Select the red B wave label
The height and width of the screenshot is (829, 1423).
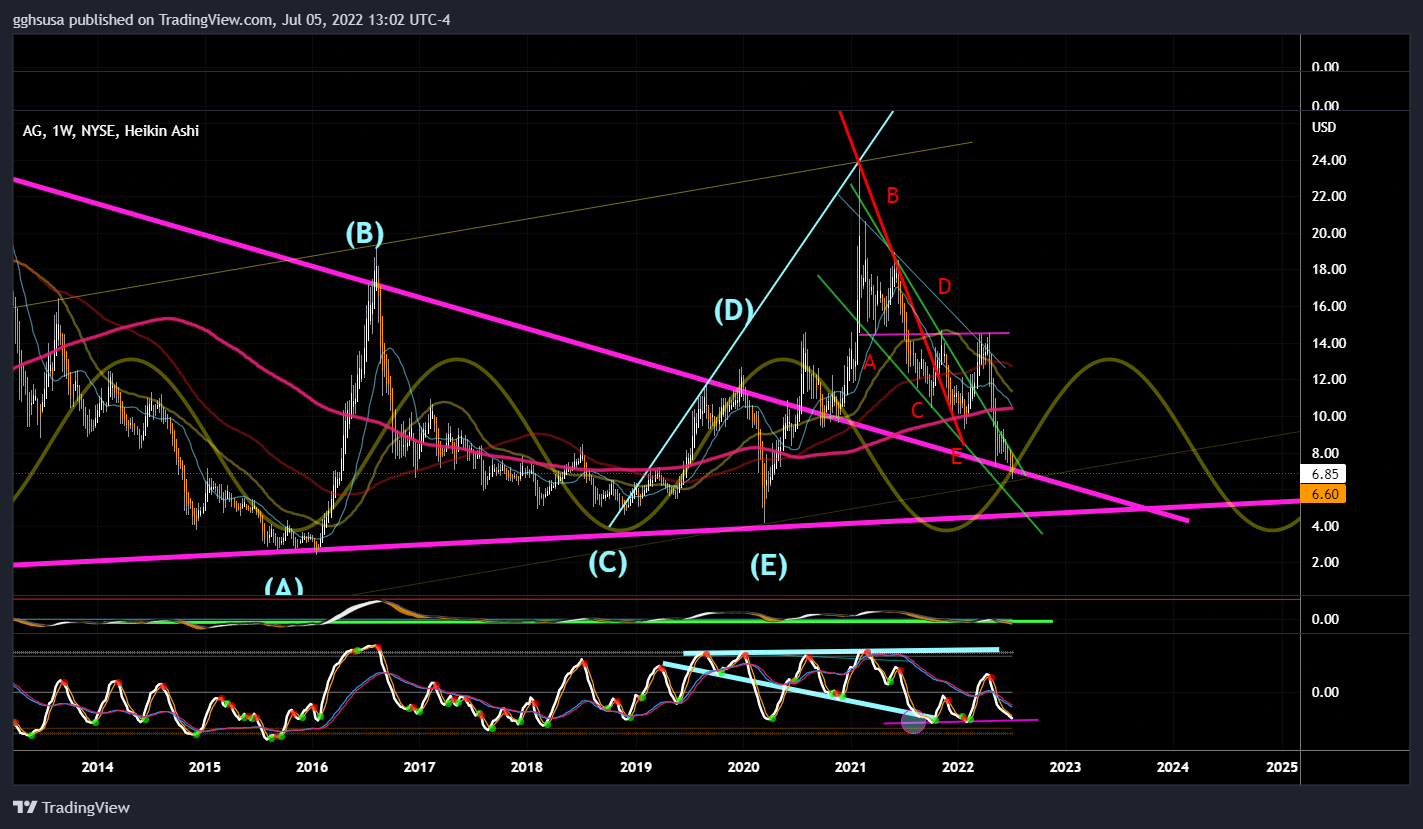(893, 196)
